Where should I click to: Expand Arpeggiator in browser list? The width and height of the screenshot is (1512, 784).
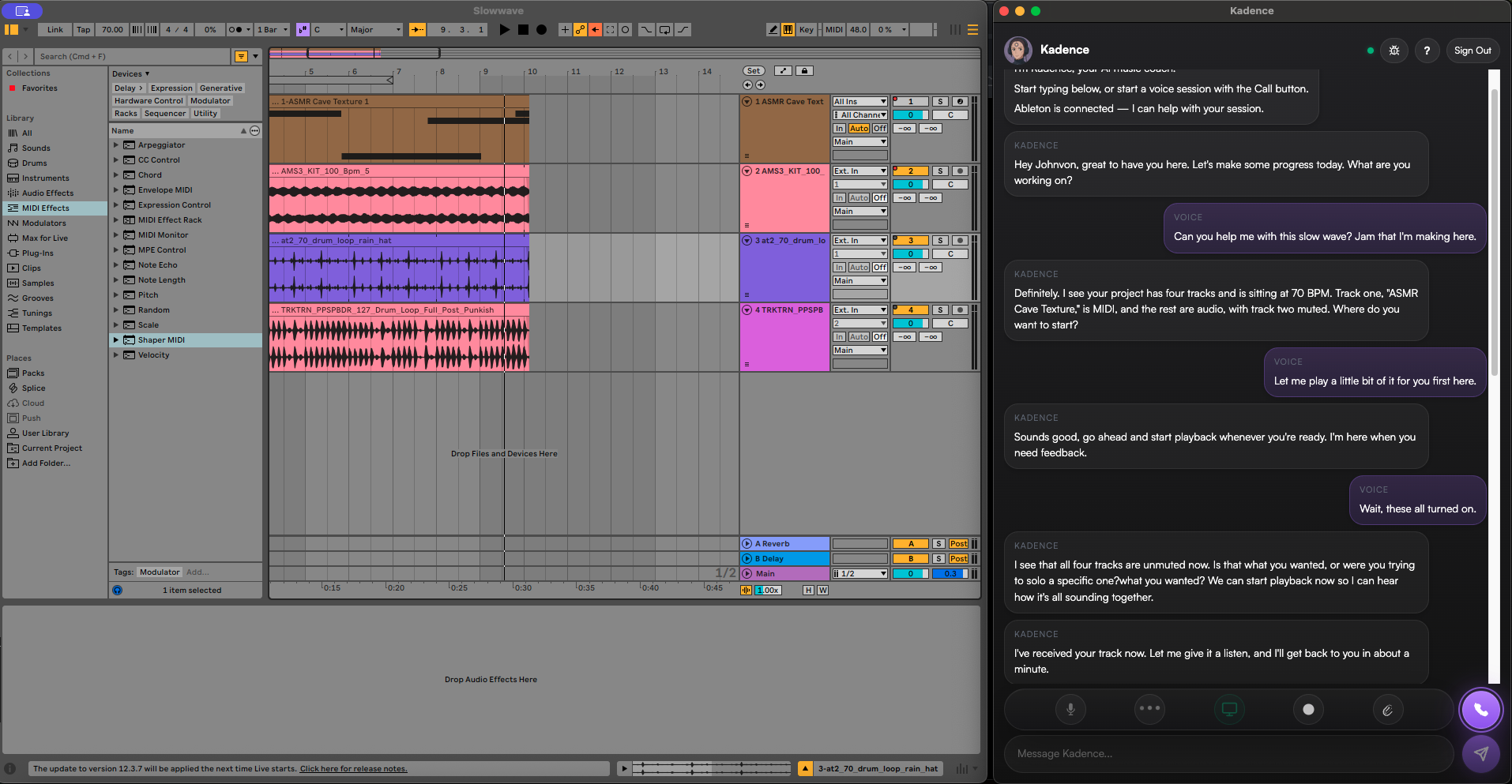[x=116, y=145]
